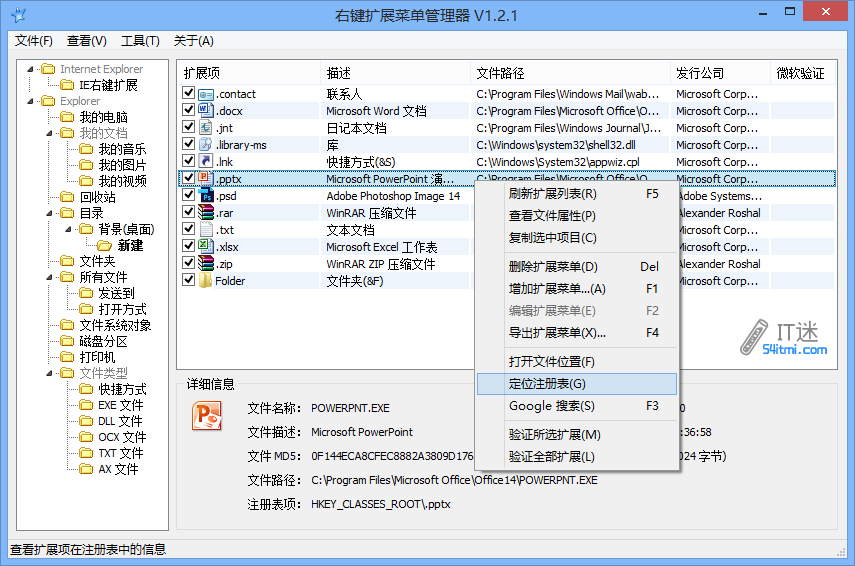Select 增加扩展菜单...(A) context entry
Viewport: 855px width, 566px height.
[577, 289]
